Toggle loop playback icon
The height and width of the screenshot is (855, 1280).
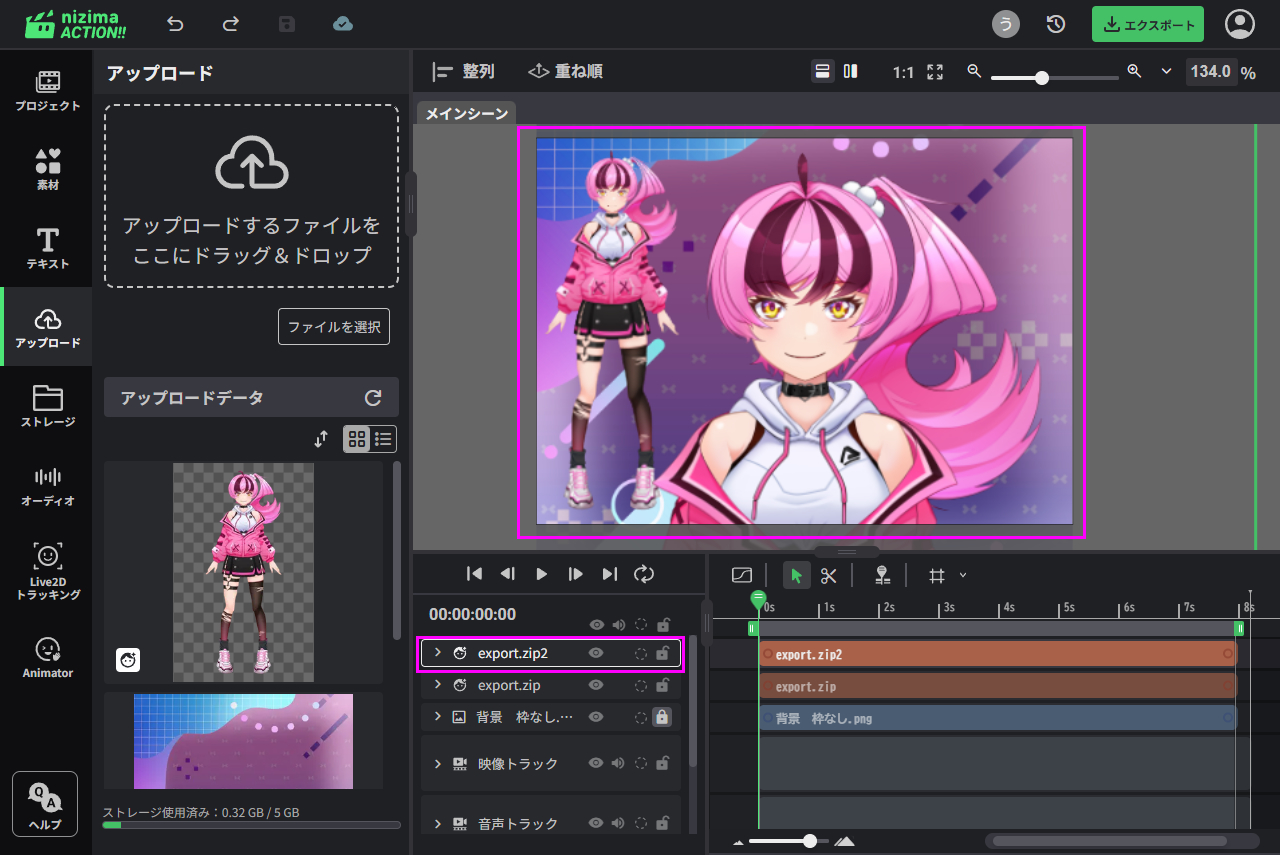644,573
